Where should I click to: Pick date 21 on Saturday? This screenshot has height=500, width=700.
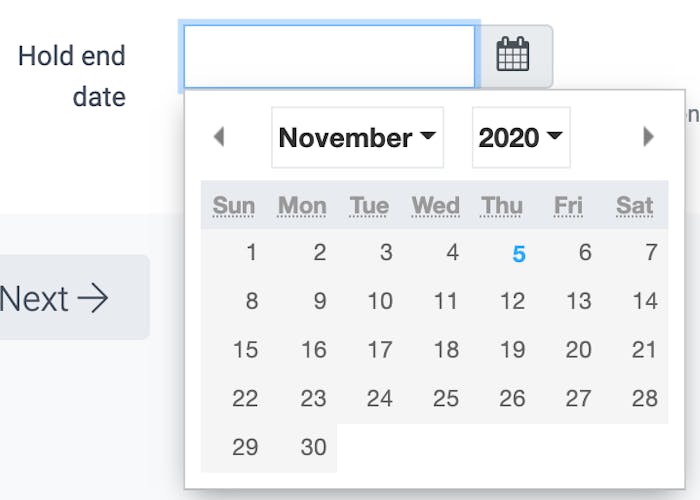pos(644,349)
